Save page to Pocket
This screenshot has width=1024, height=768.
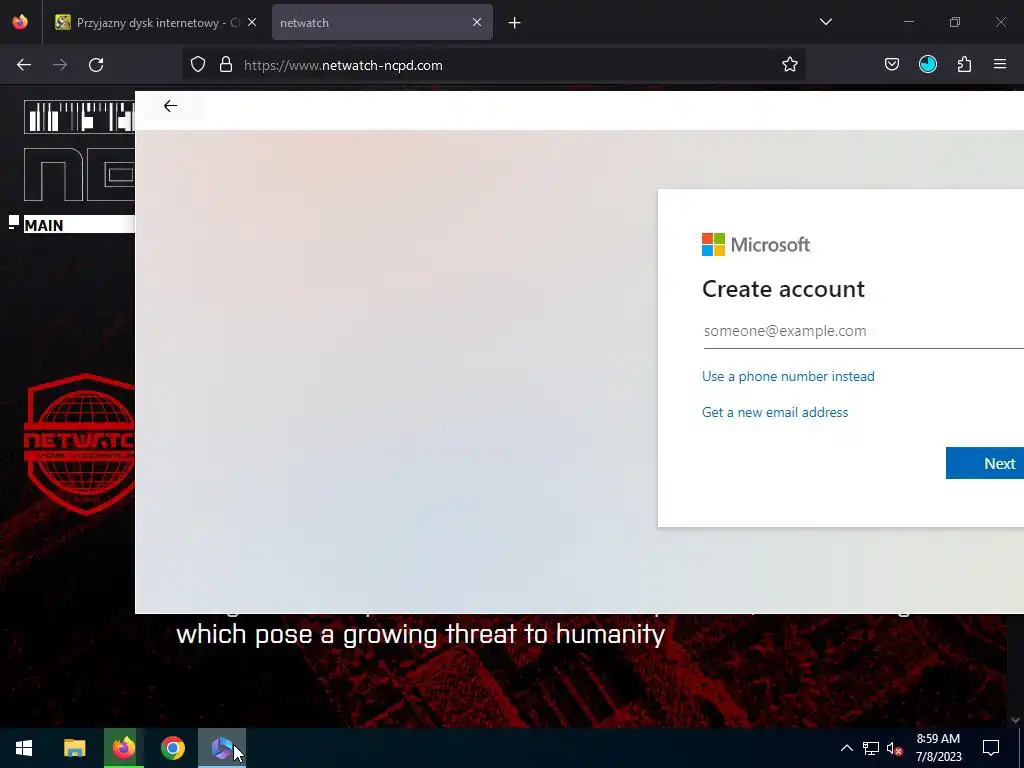click(x=891, y=65)
